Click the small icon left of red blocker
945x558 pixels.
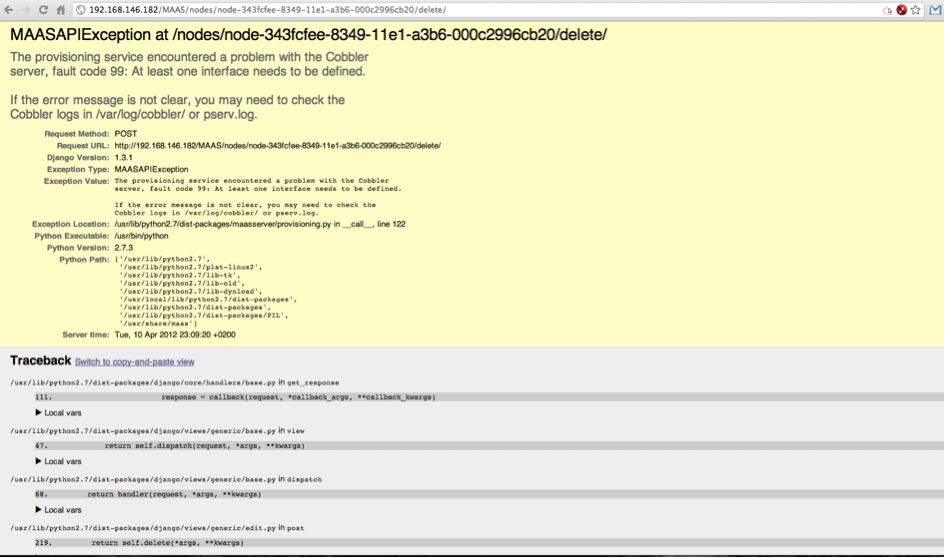pyautogui.click(x=887, y=10)
